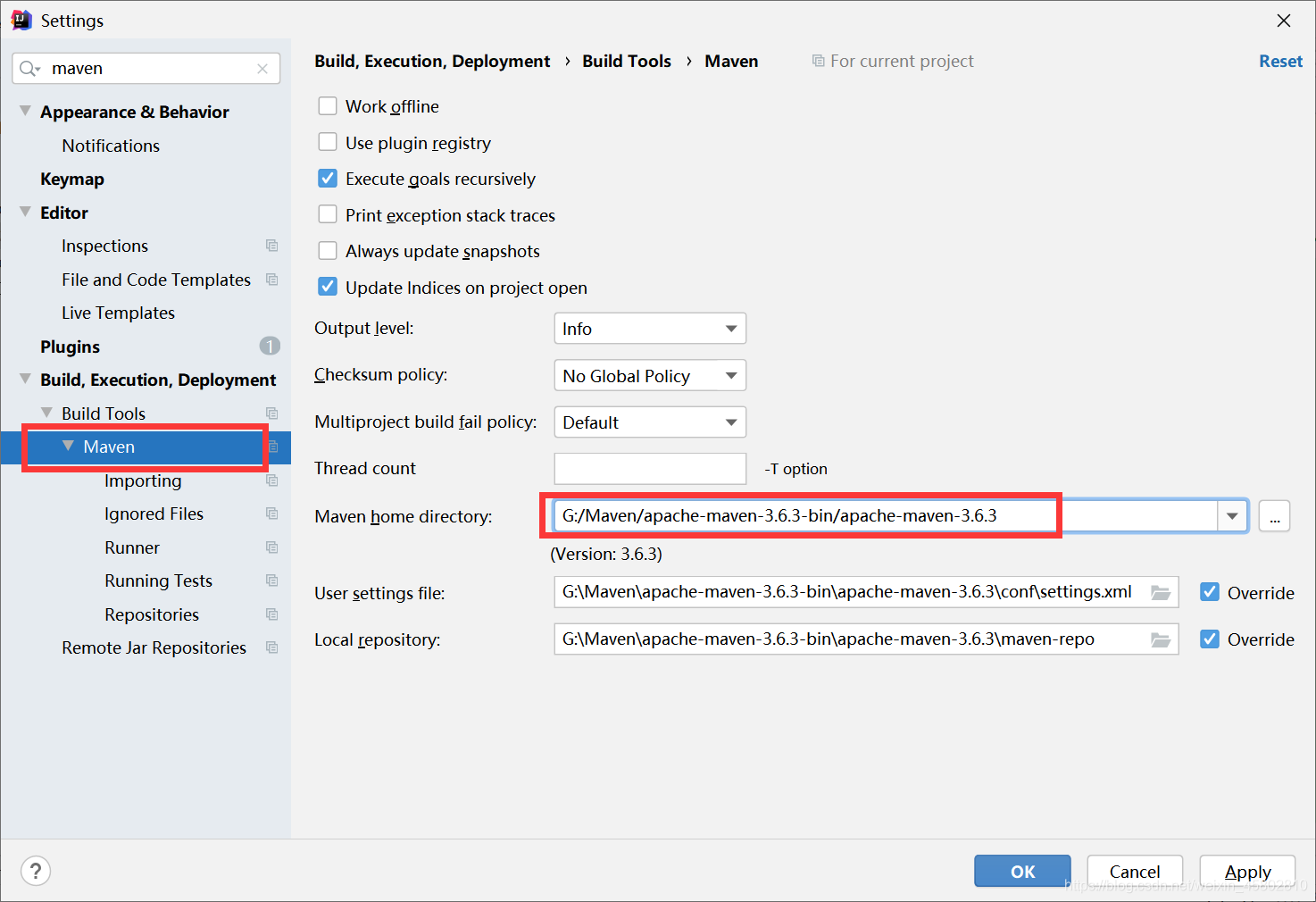Click the Maven home browse ellipsis button

(1274, 516)
